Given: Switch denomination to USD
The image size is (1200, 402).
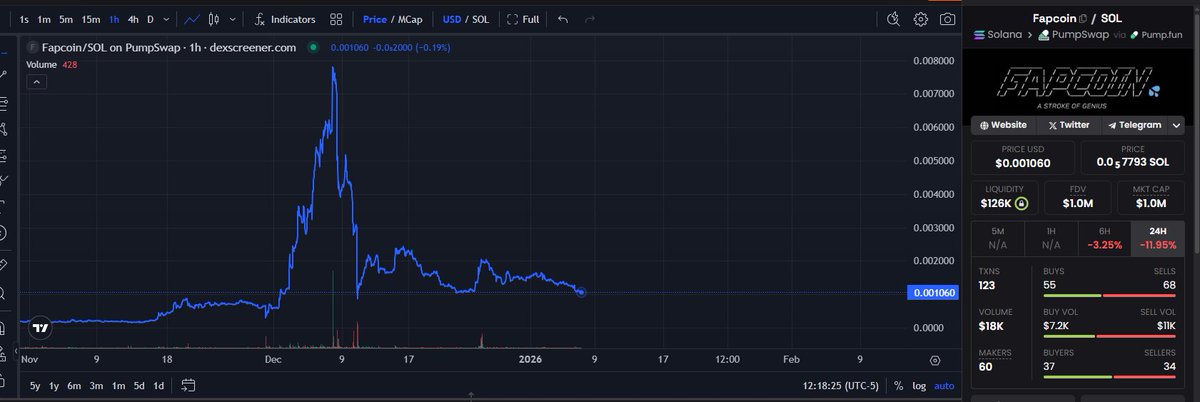Looking at the screenshot, I should tap(452, 19).
